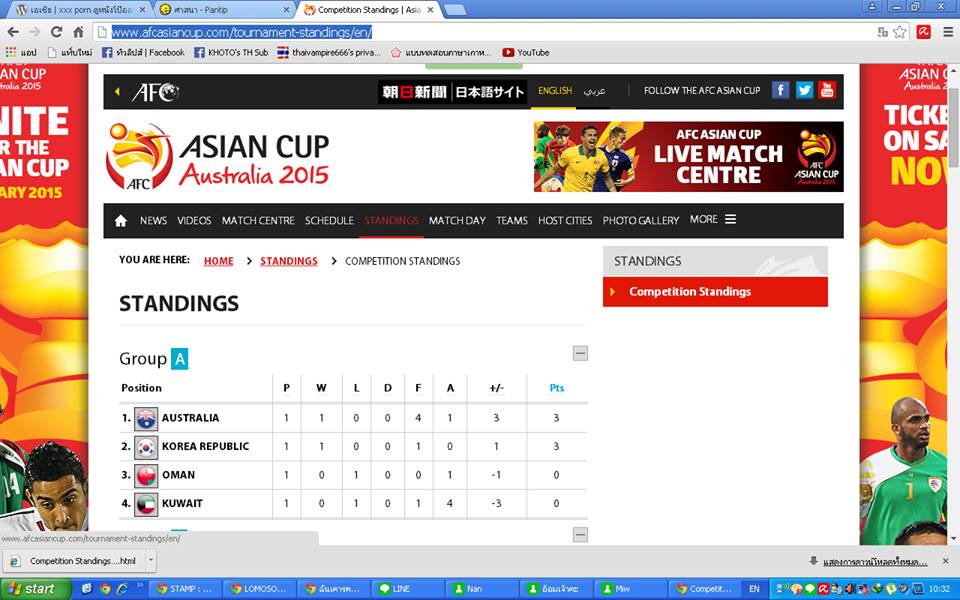Select Competition Standings in the sidebar

point(715,291)
